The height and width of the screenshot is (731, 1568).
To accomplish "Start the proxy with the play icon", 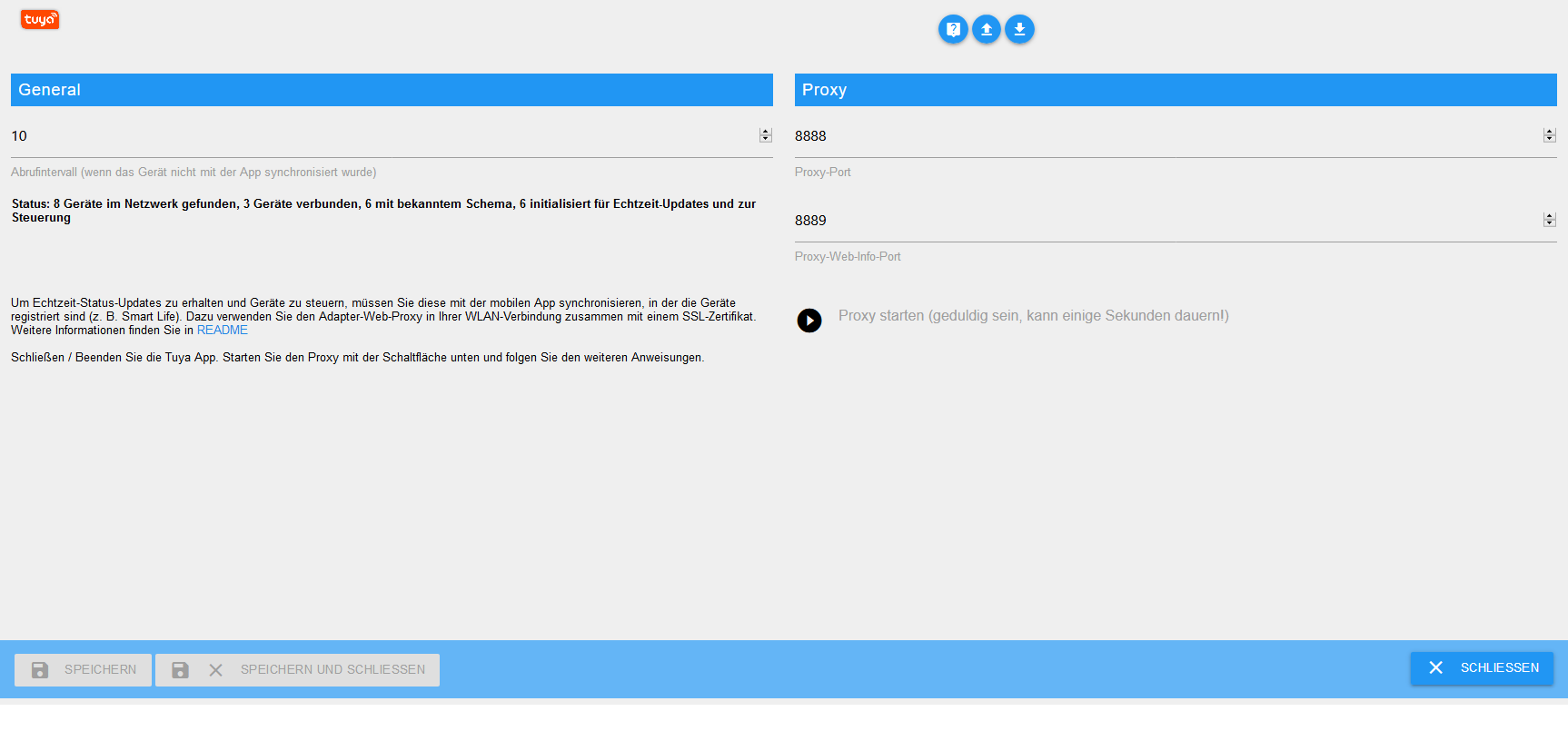I will click(809, 321).
